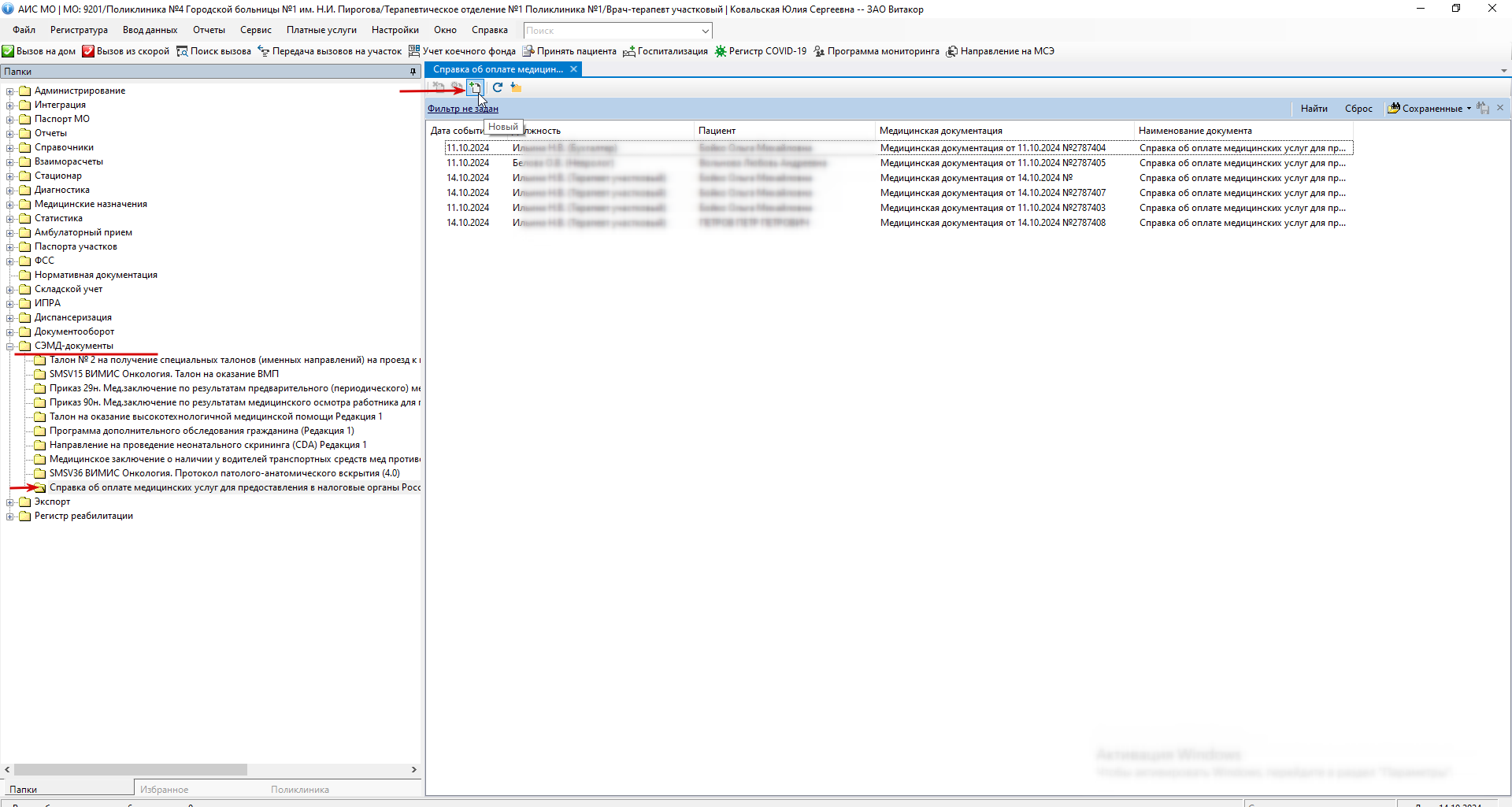Screen dimensions: 1512x807
Task: Sort by the Пациент column header
Action: pyautogui.click(x=784, y=131)
